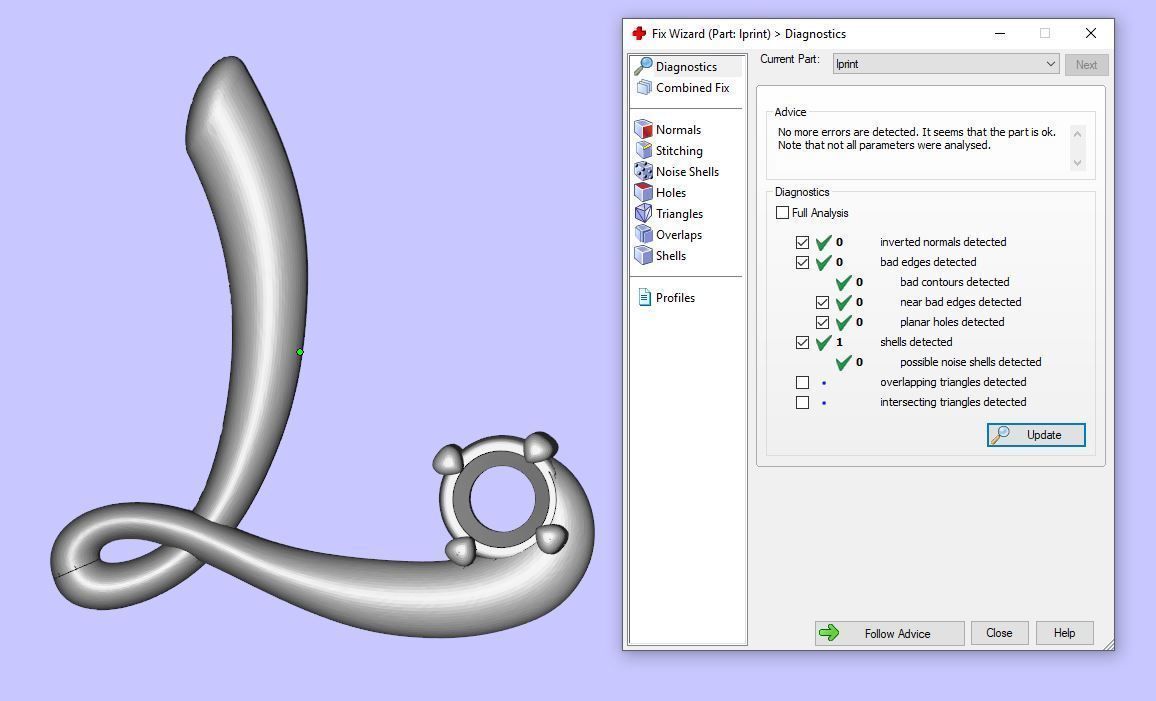Click the Overlaps cube icon
The height and width of the screenshot is (701, 1156).
coord(644,234)
